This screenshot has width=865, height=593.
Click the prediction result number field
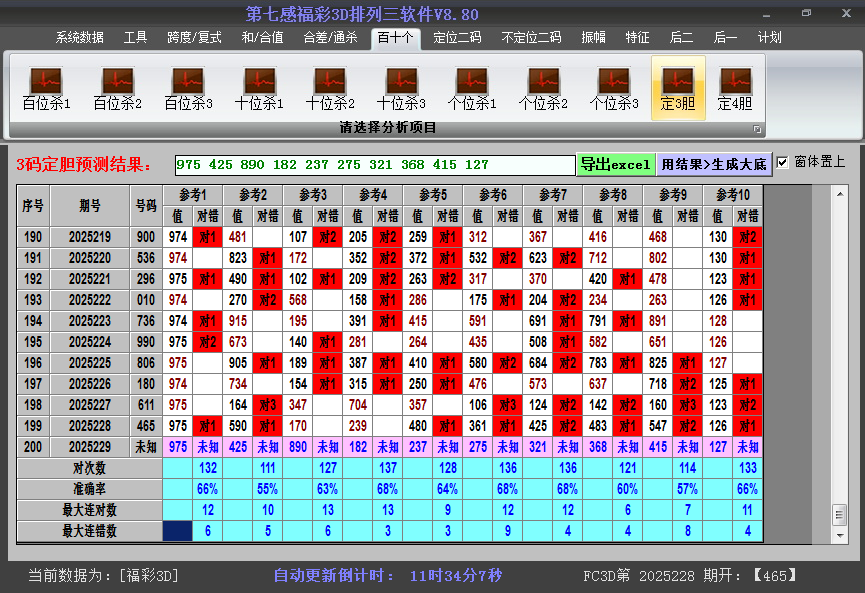pyautogui.click(x=374, y=165)
